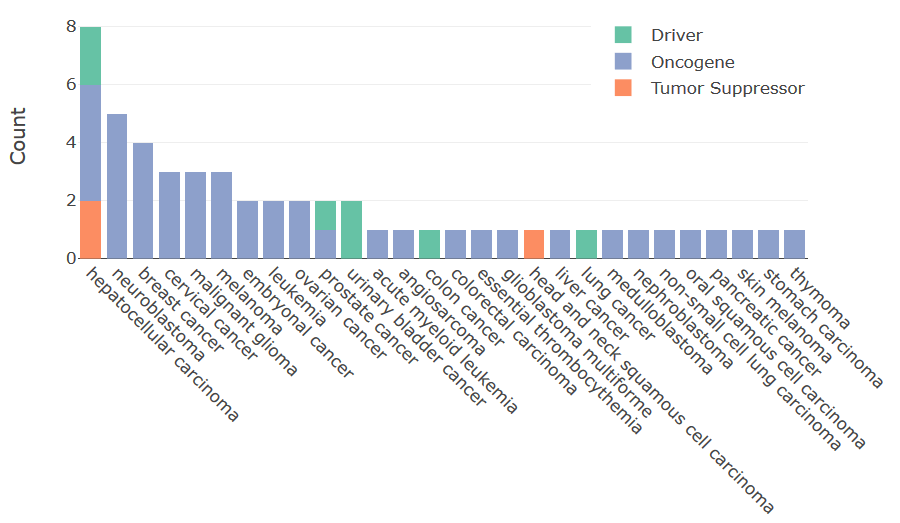Click the blue Oncogene legend swatch
This screenshot has width=900, height=523.
click(623, 62)
